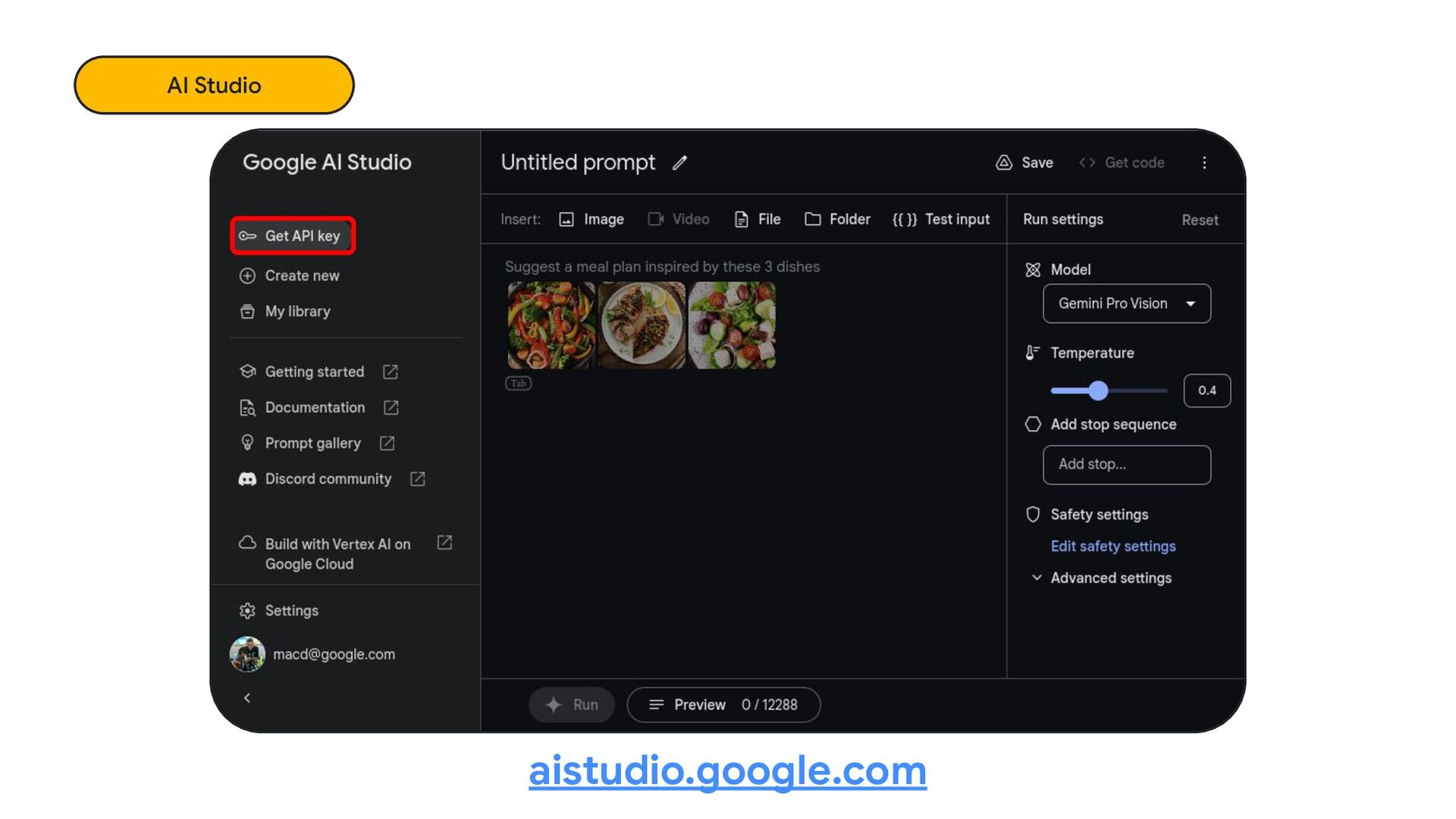Image resolution: width=1456 pixels, height=819 pixels.
Task: Click Edit safety settings link
Action: click(x=1112, y=546)
